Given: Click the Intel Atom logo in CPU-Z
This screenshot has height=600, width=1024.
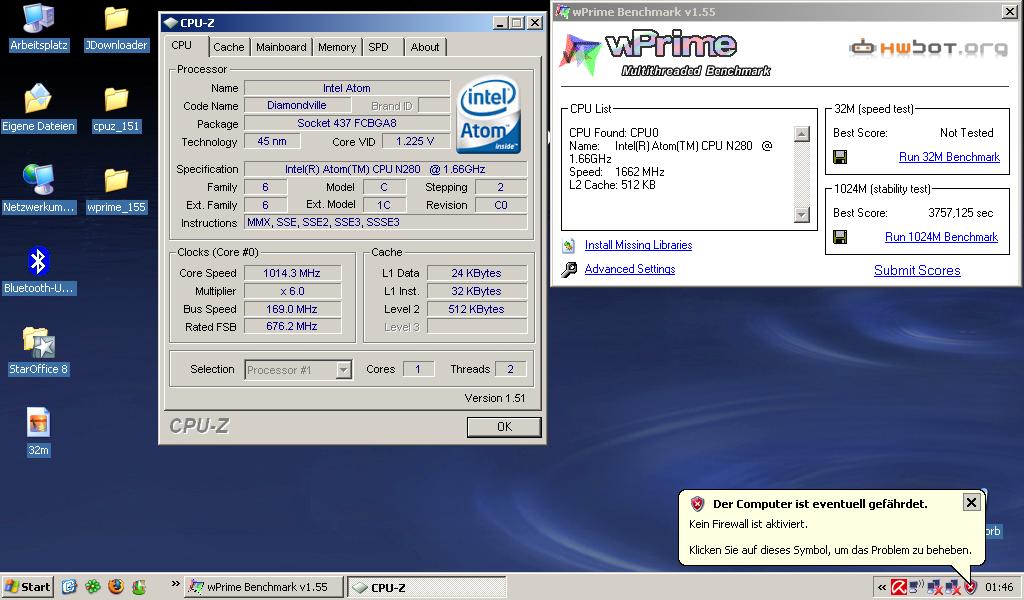Looking at the screenshot, I should pos(488,114).
